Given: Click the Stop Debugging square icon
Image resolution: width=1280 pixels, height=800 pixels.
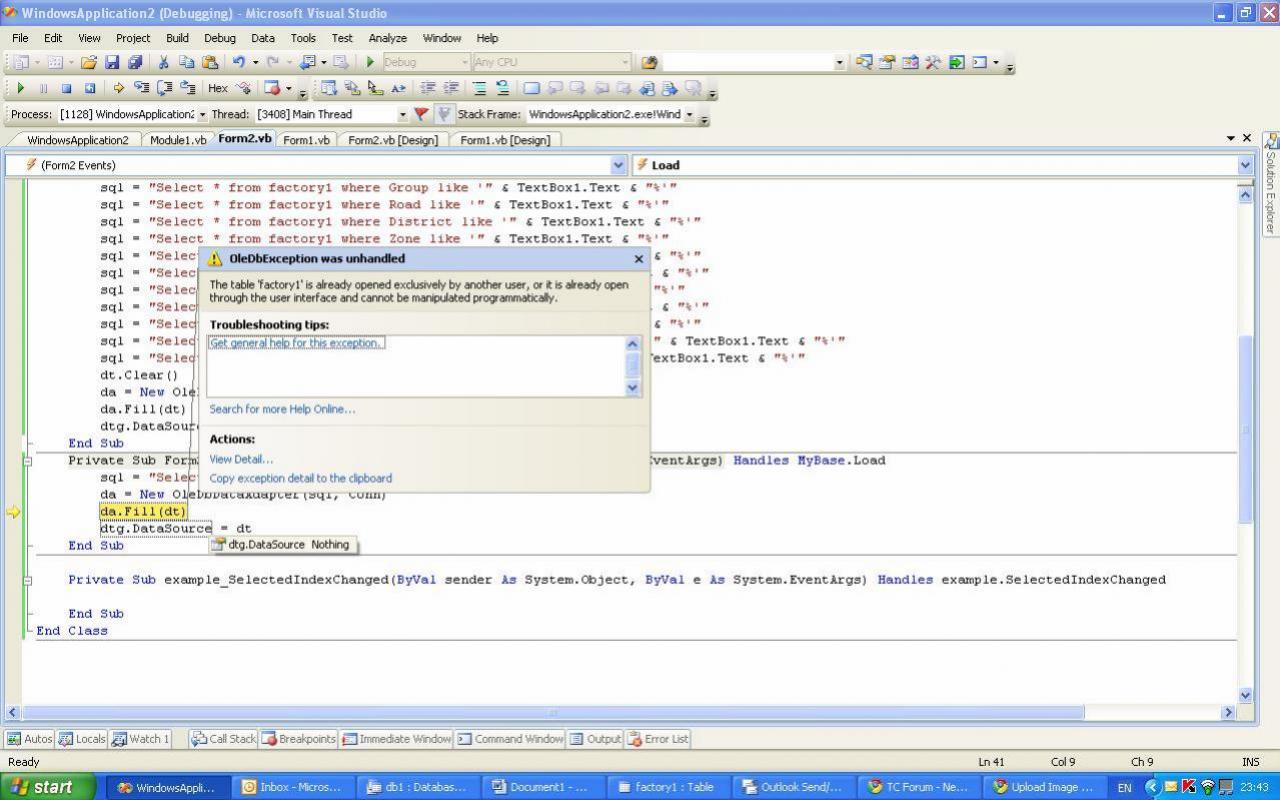Looking at the screenshot, I should click(x=66, y=89).
